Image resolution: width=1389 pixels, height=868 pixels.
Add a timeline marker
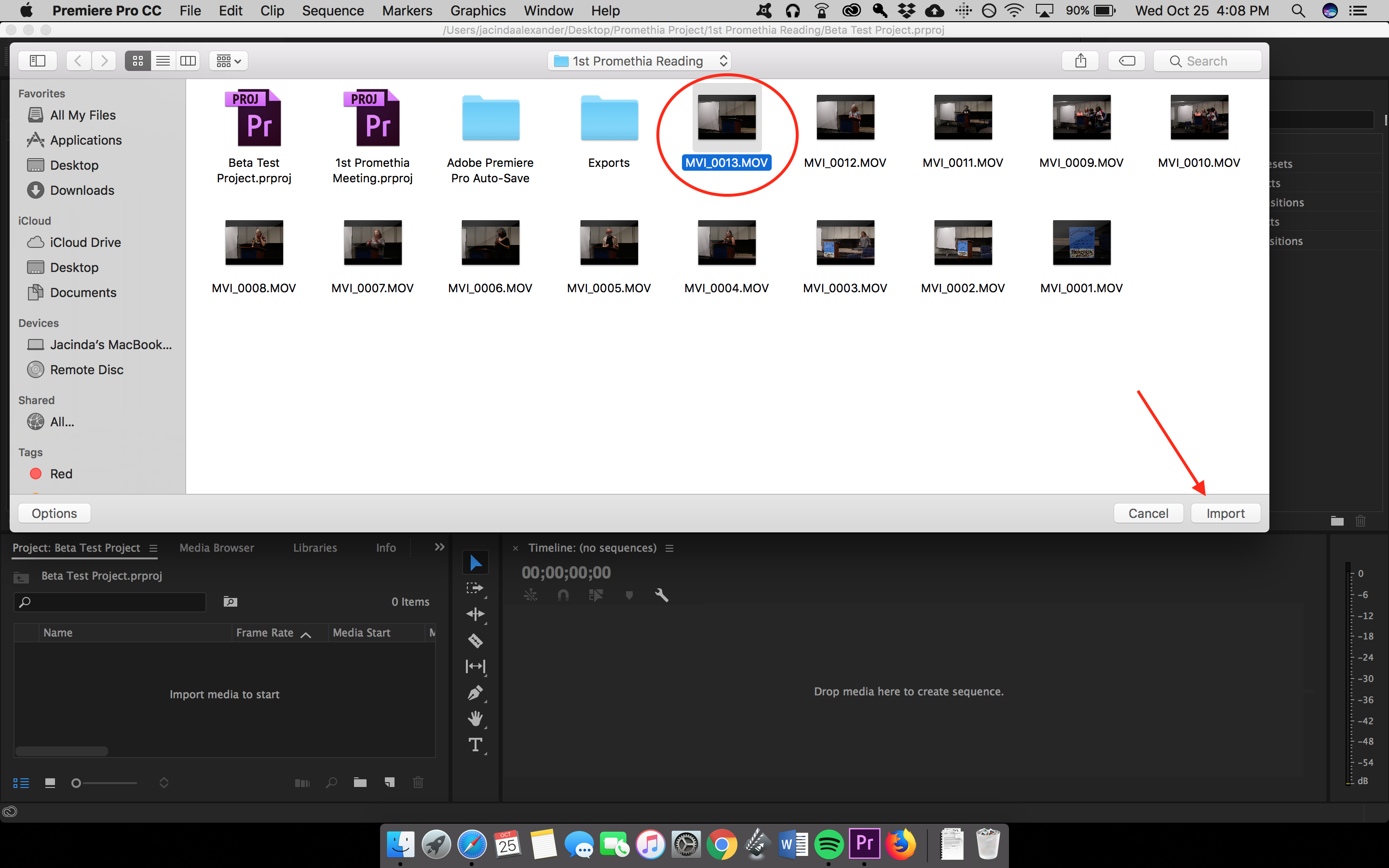coord(629,596)
